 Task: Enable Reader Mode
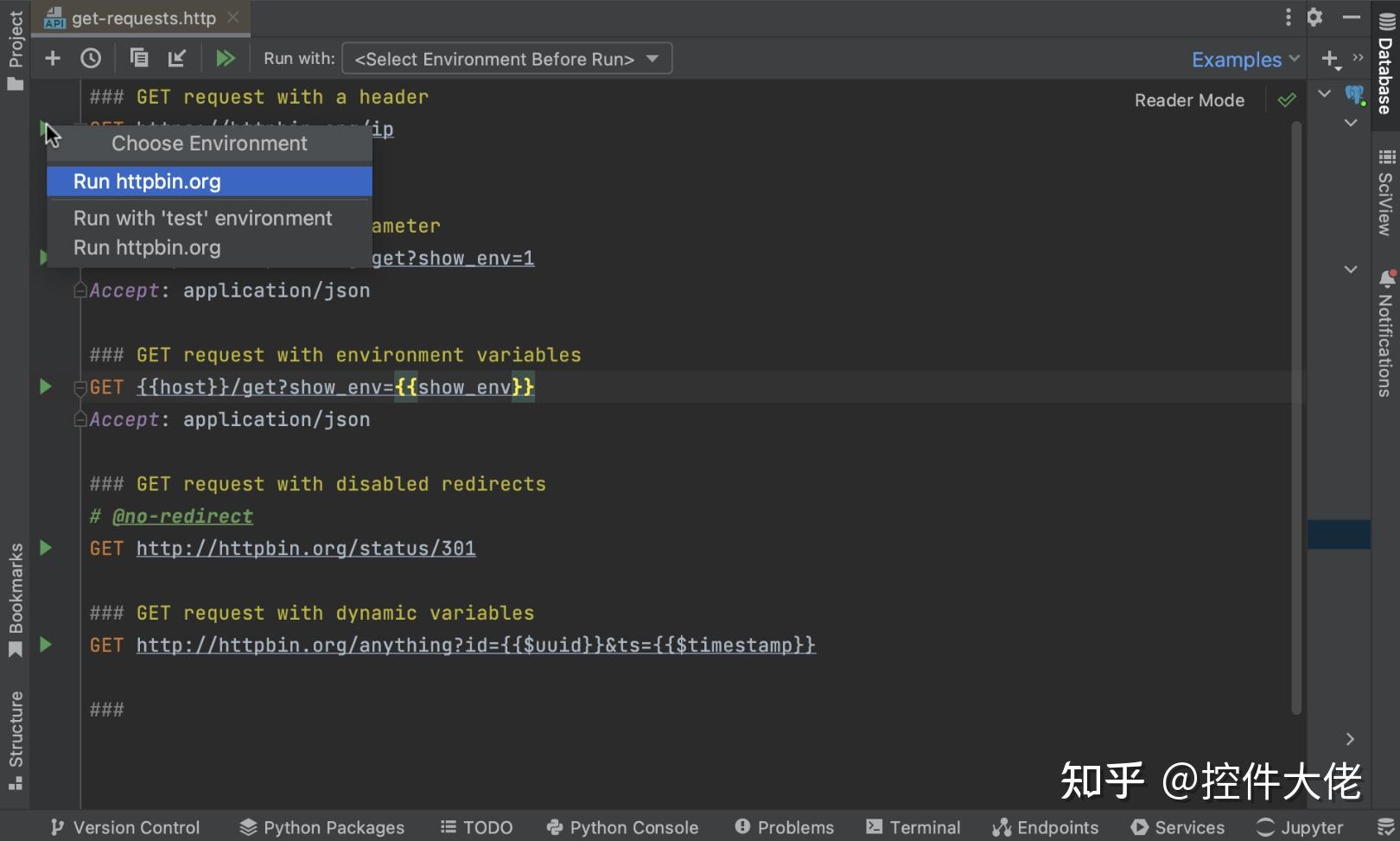click(x=1189, y=99)
